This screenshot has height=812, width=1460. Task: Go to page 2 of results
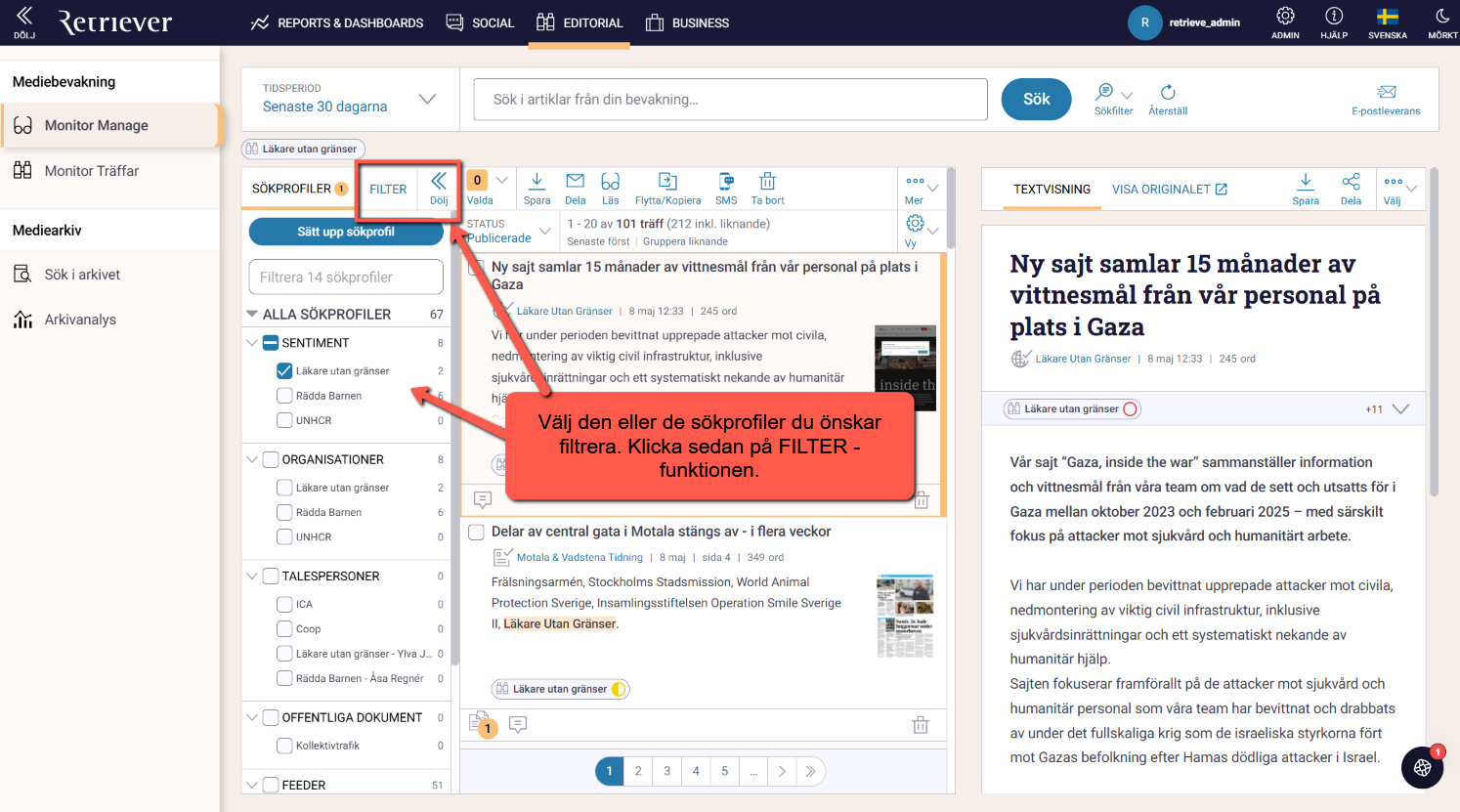638,771
